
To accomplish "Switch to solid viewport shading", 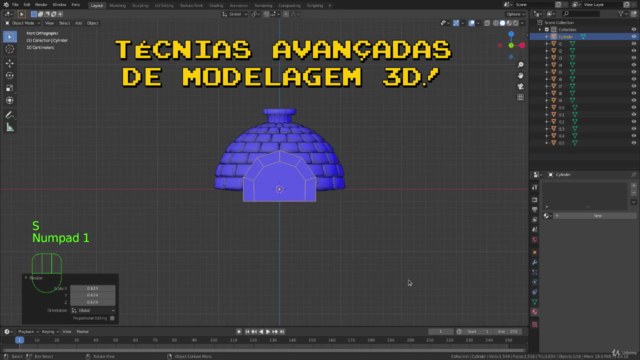I will tap(502, 23).
